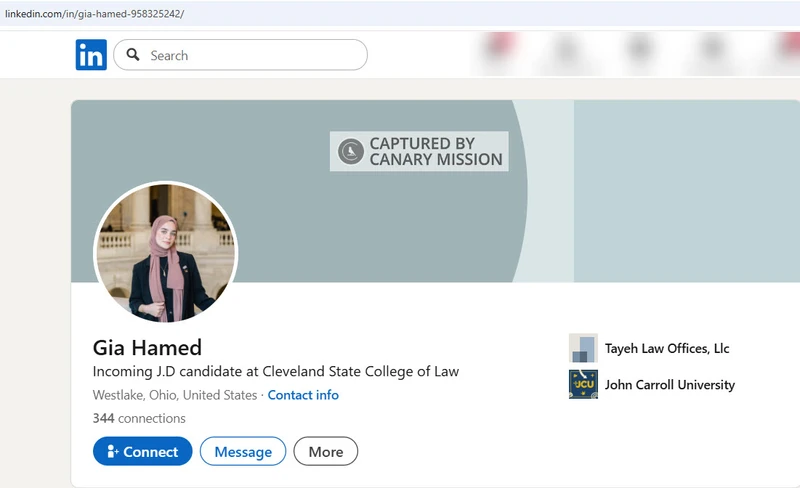
Task: Click the John Carroll University JCU logo
Action: (x=583, y=384)
